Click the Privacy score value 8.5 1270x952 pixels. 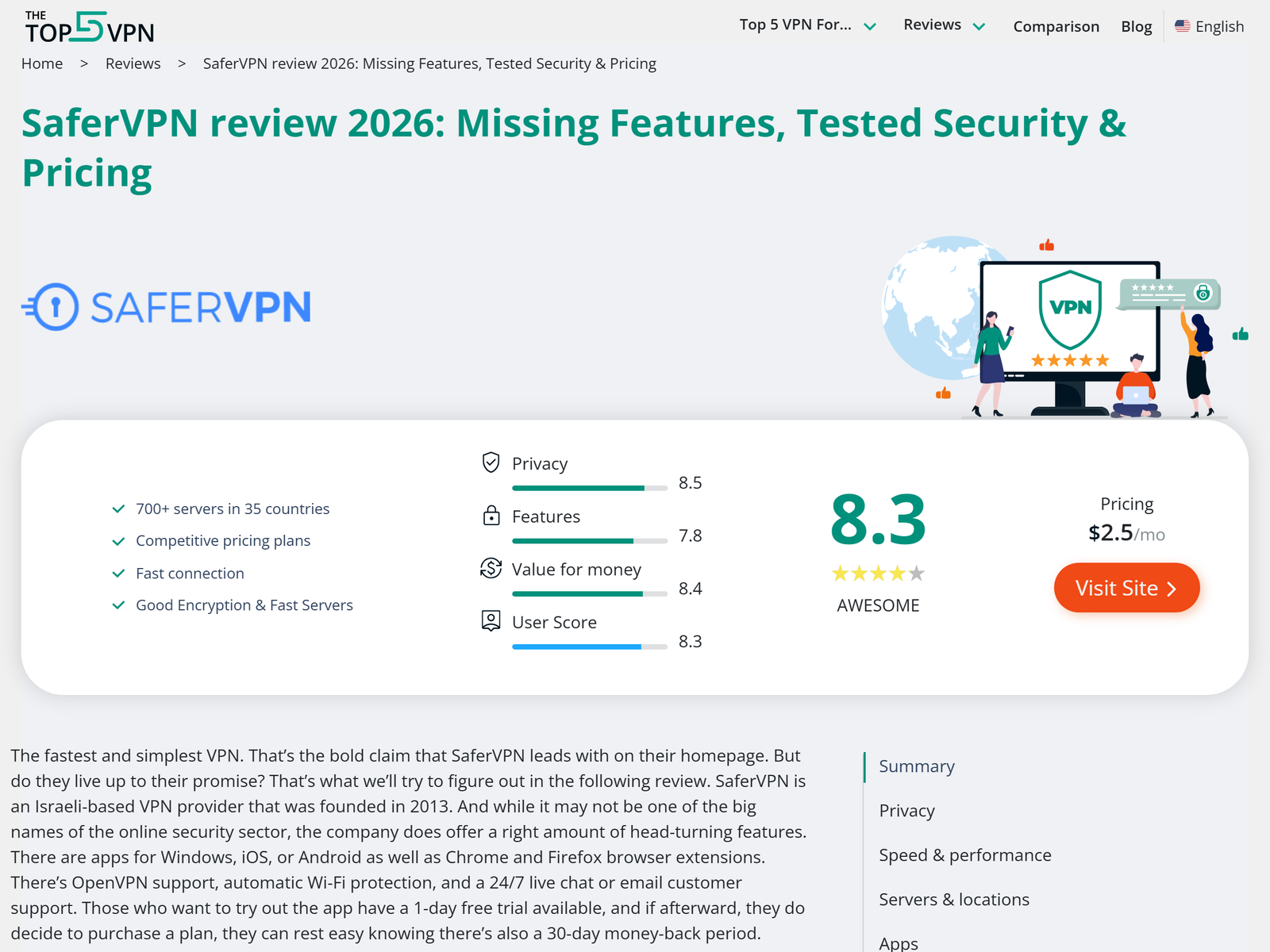[690, 482]
